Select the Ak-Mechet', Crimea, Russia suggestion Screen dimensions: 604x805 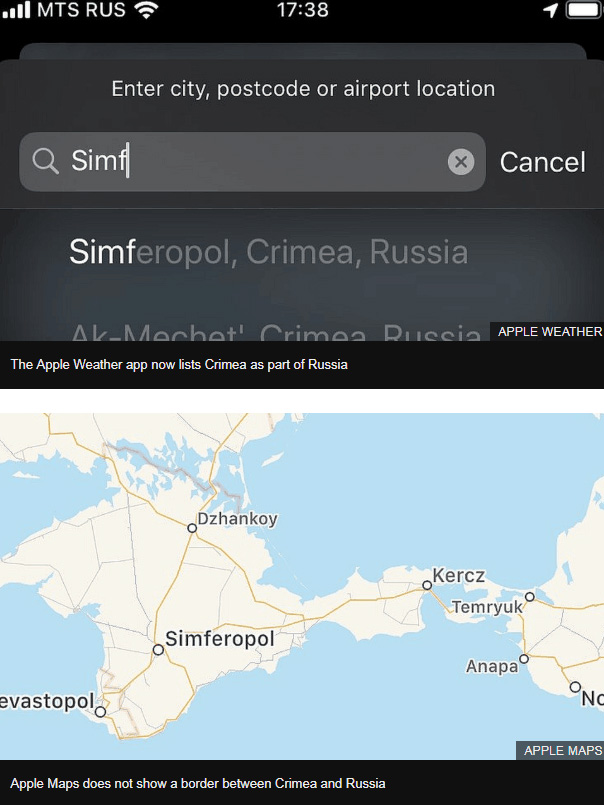276,332
